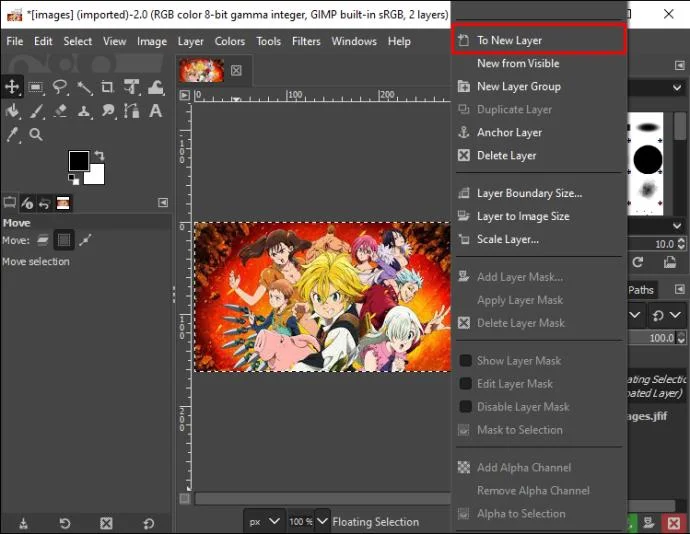Expand brush filter dropdown above brush grid
Viewport: 690px width, 534px height.
pos(677,88)
